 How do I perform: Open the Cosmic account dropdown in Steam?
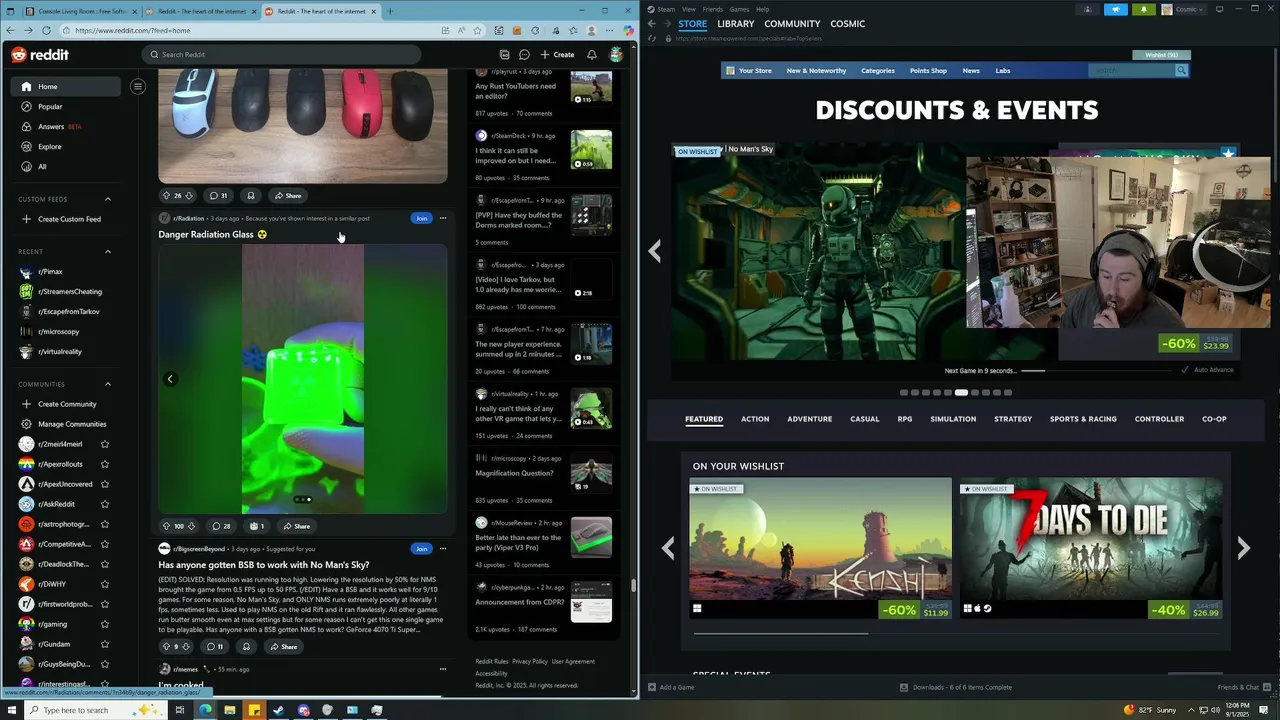click(x=1183, y=9)
